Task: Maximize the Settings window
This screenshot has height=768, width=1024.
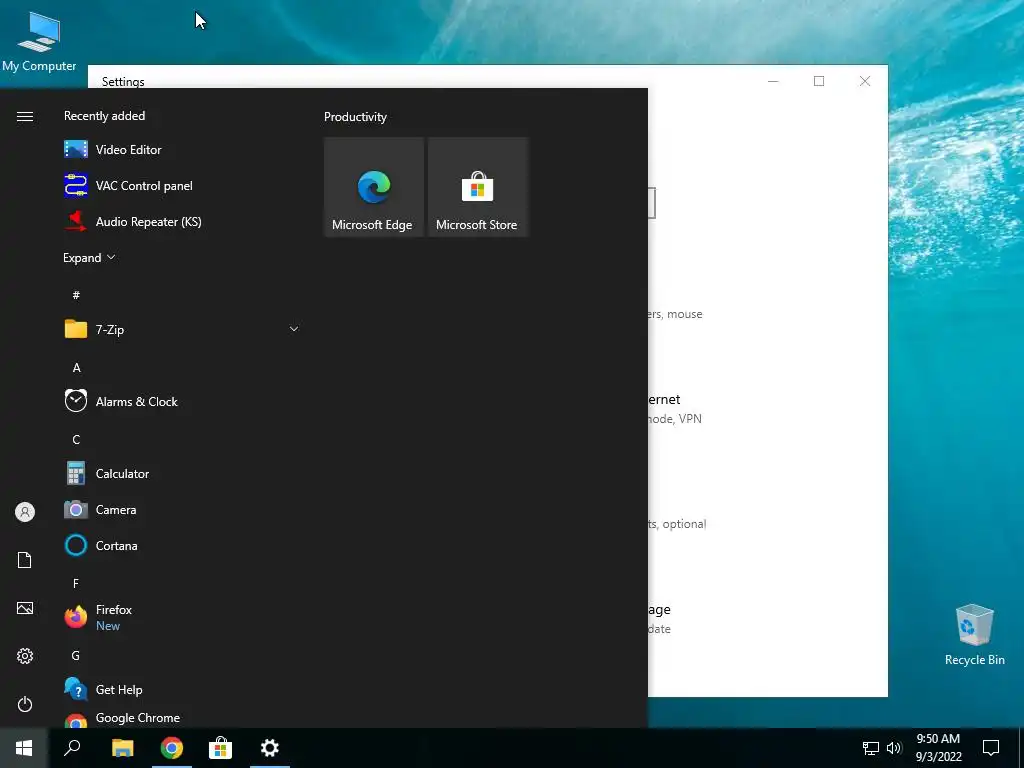Action: (x=819, y=81)
